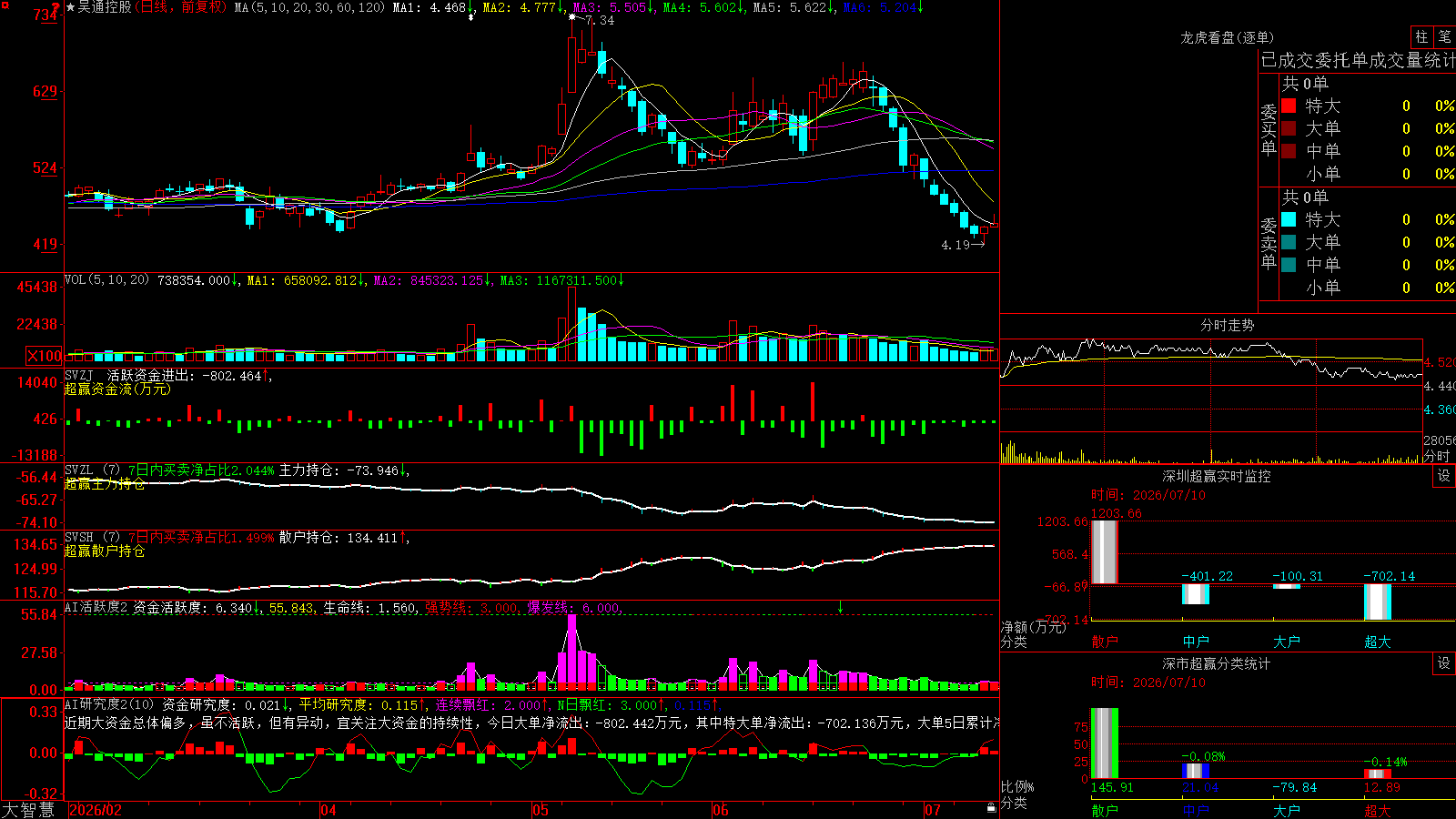
Task: Click the 145.91 value in 深市超赢分类统计
Action: pos(1113,787)
